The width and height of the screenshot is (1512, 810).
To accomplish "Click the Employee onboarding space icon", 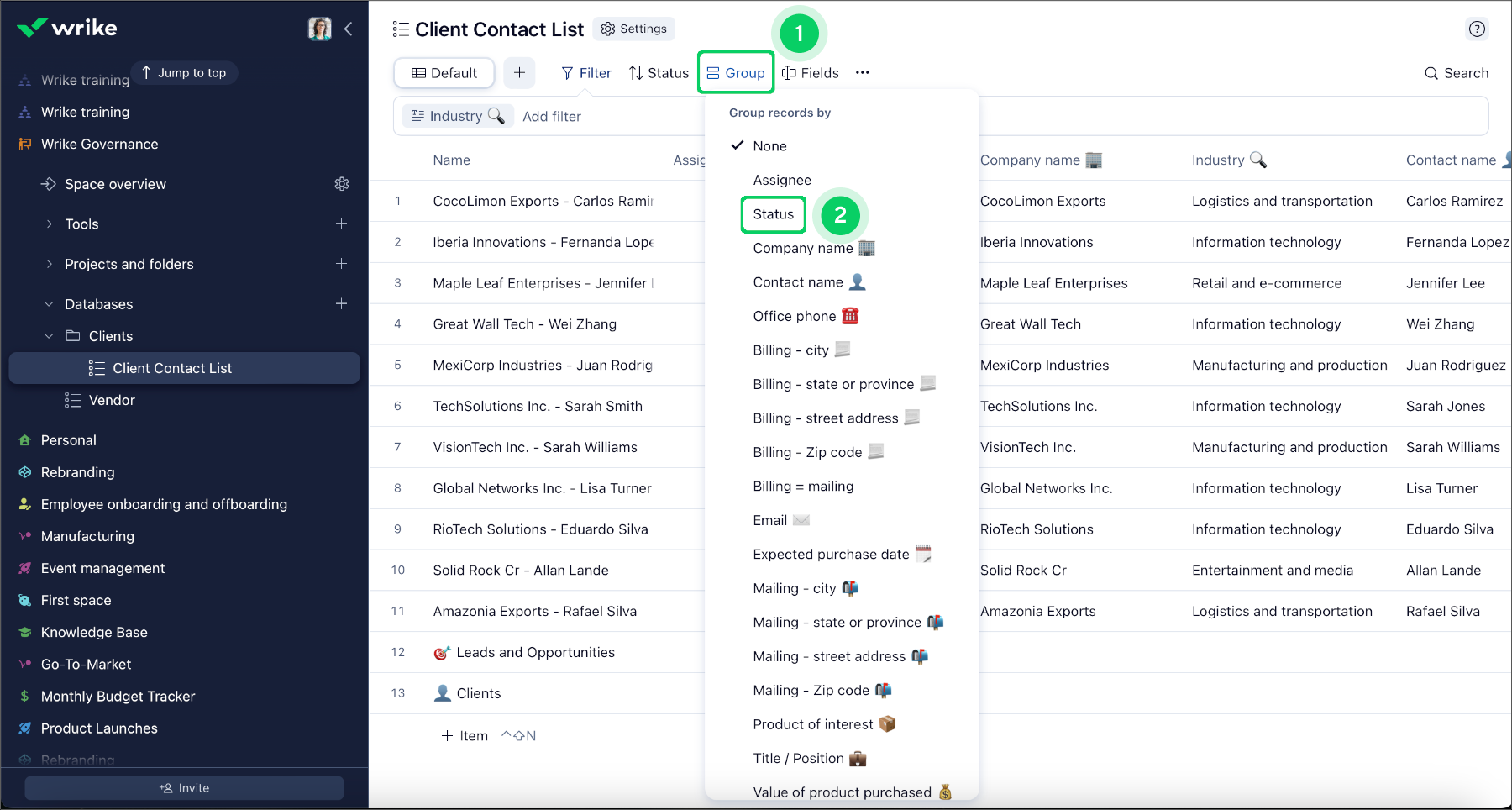I will 25,504.
